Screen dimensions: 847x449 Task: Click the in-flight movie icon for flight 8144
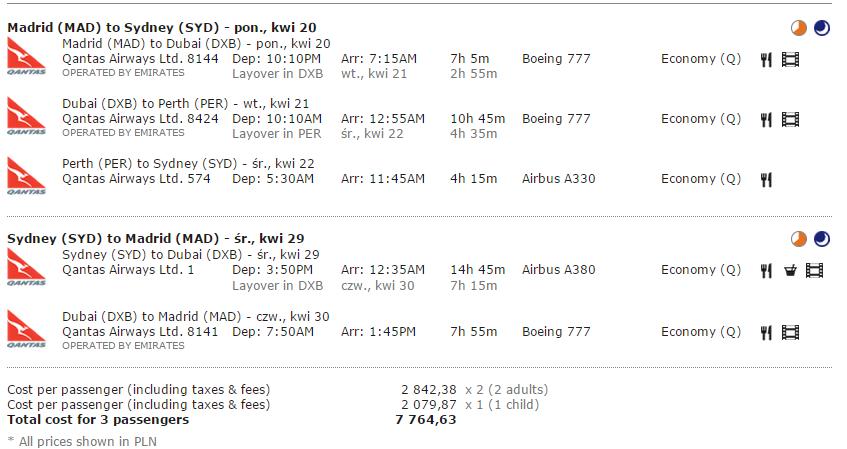[790, 59]
